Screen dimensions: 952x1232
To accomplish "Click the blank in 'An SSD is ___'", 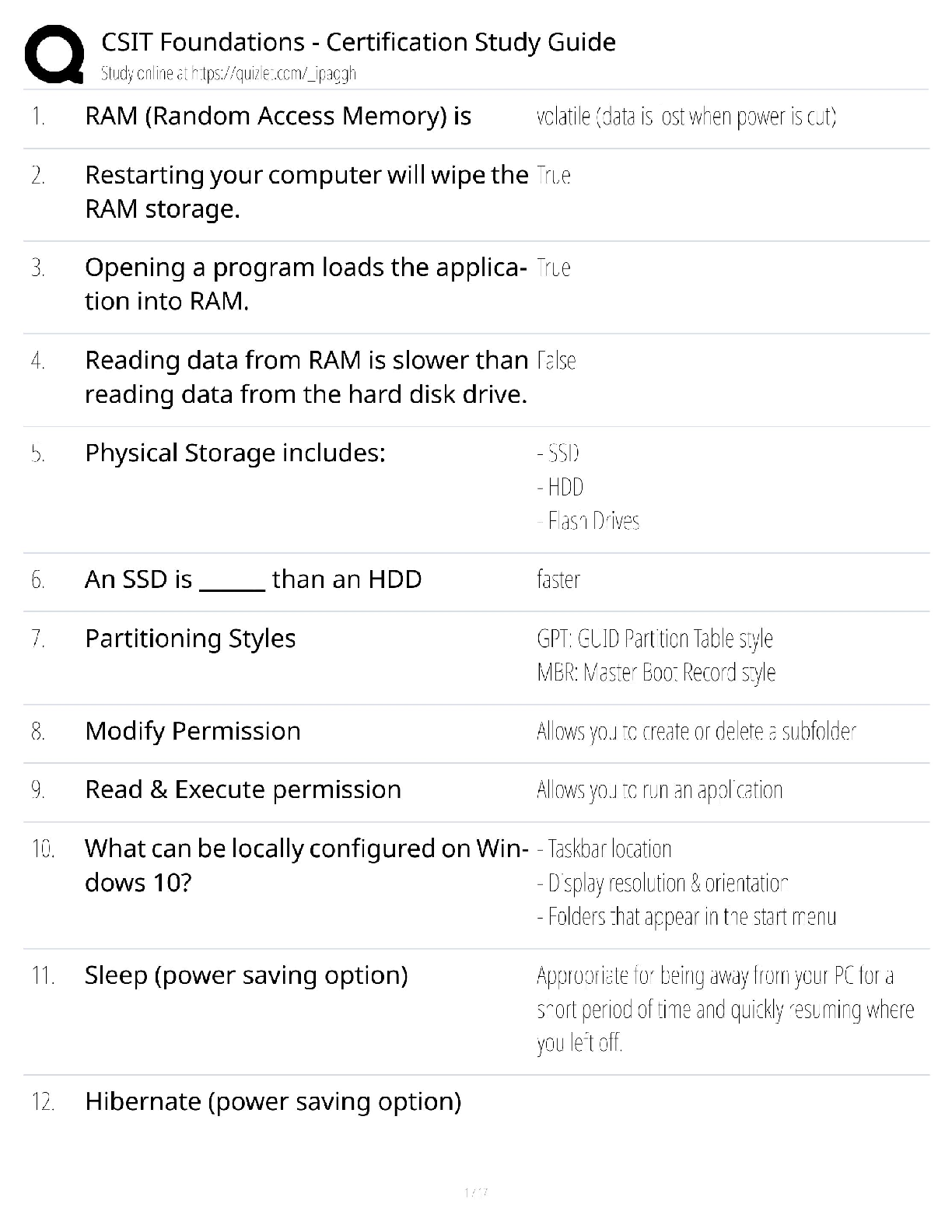I will [x=232, y=582].
